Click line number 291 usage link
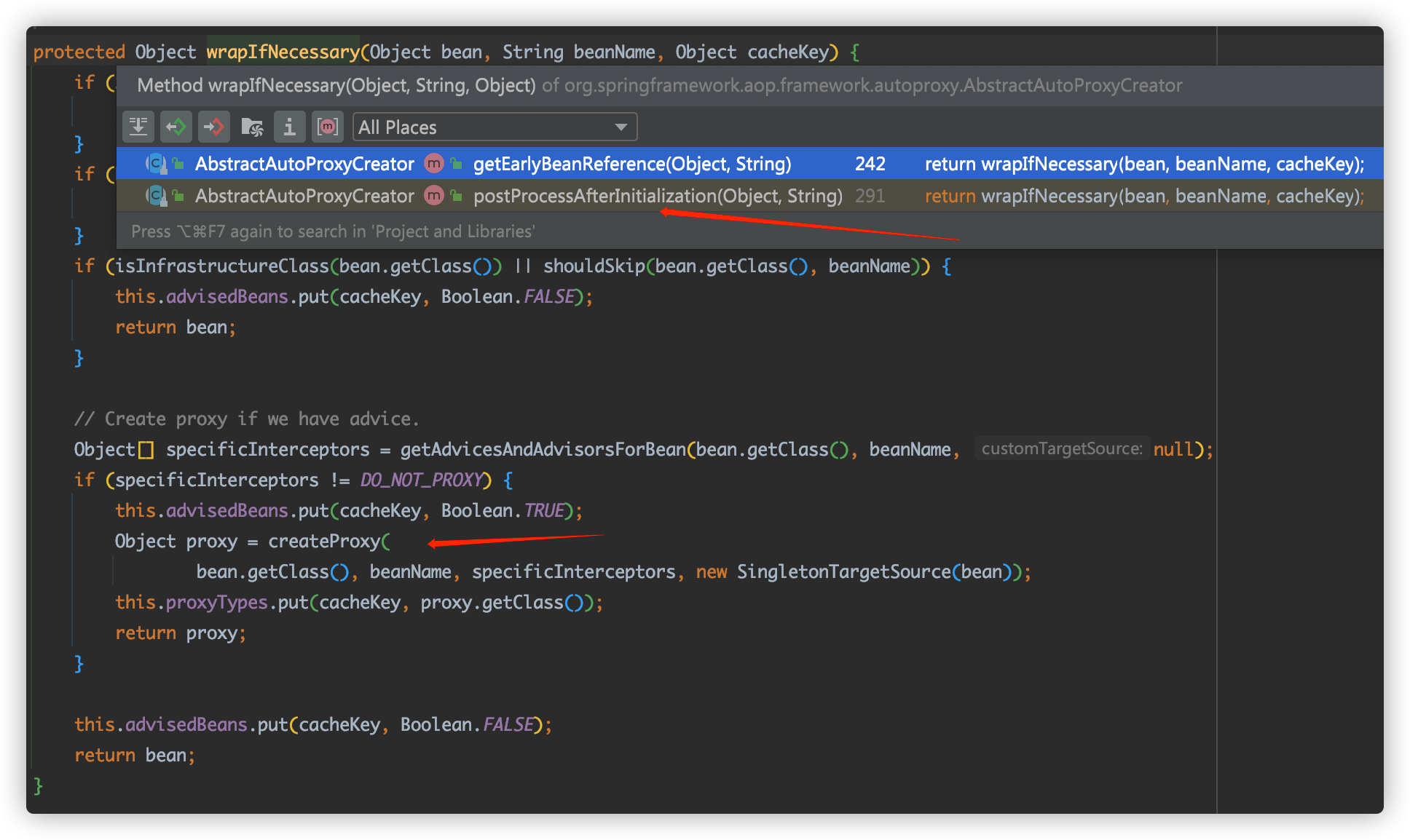The image size is (1410, 840). point(870,196)
